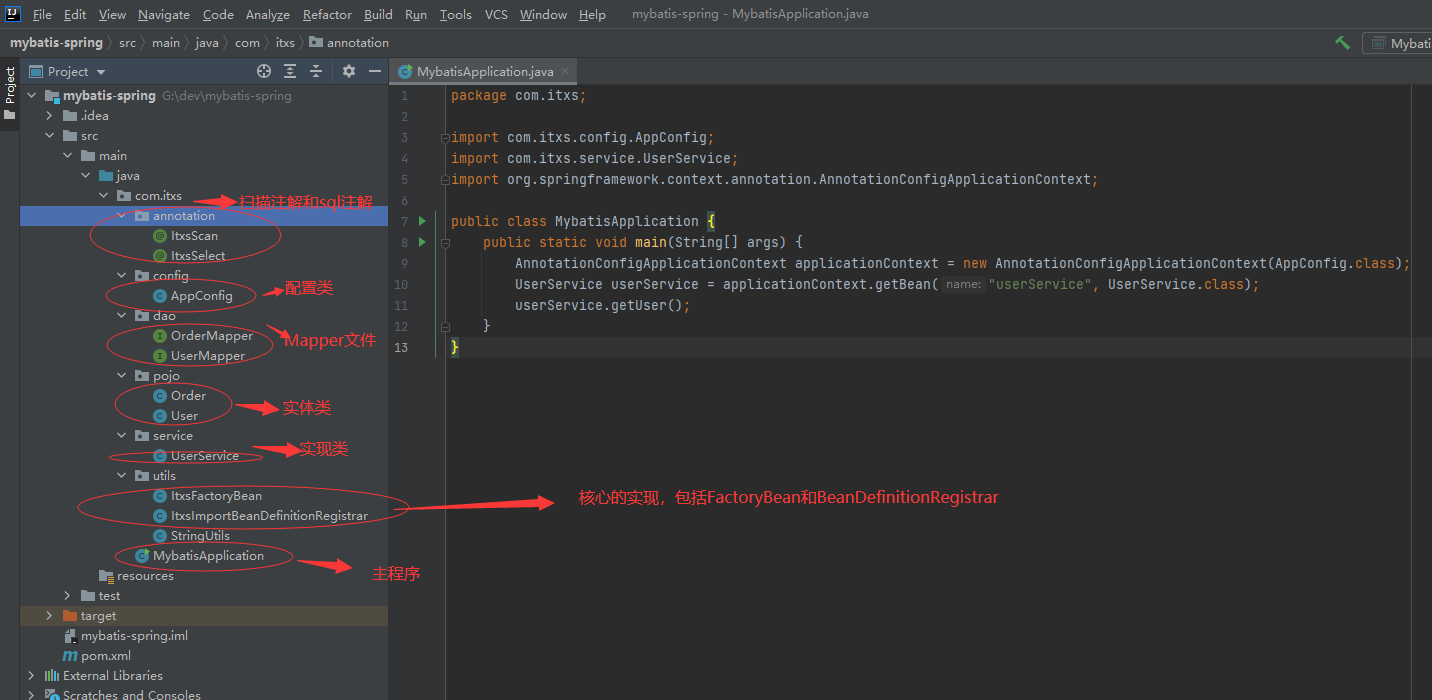Select the MybatisApplication.java editor tab

click(485, 72)
